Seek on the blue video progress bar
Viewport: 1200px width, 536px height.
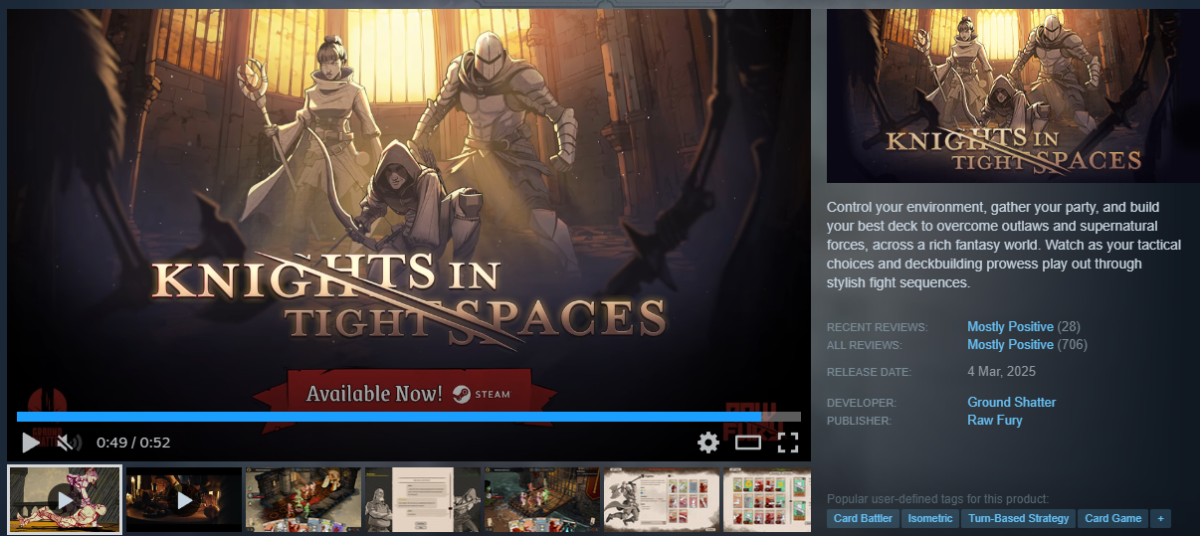[x=400, y=417]
